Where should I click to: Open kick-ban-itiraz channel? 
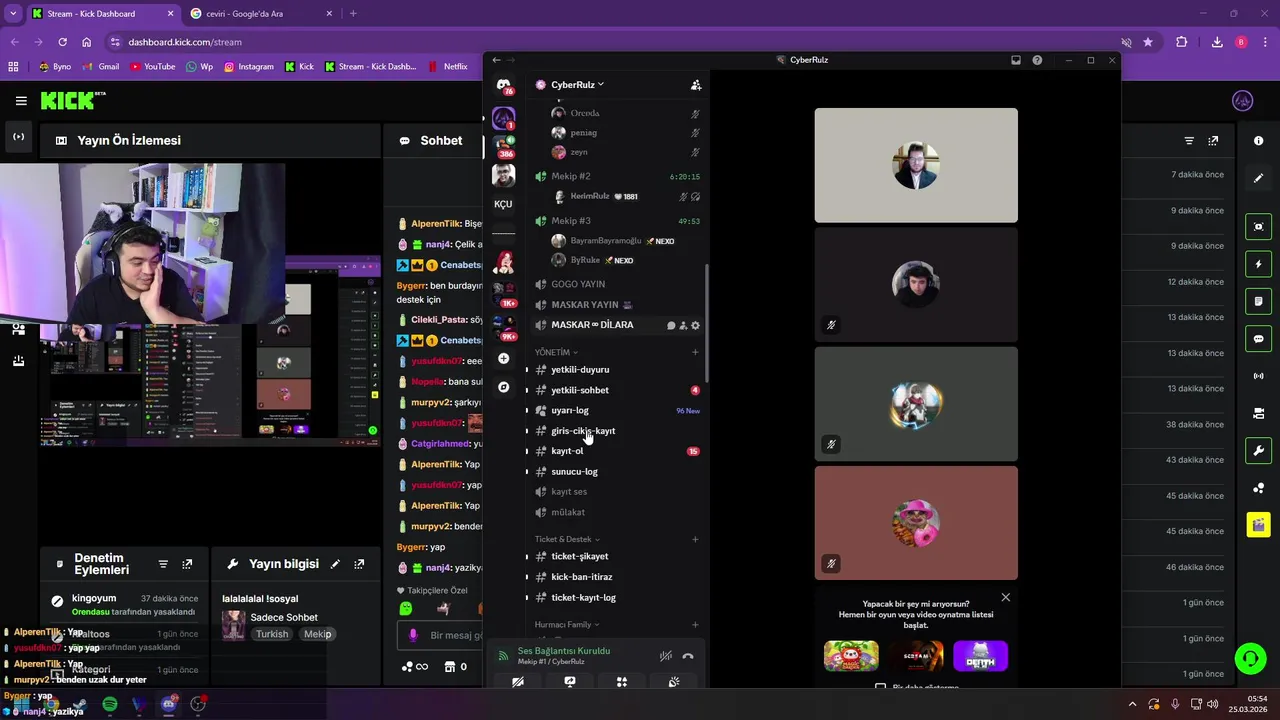click(615, 577)
